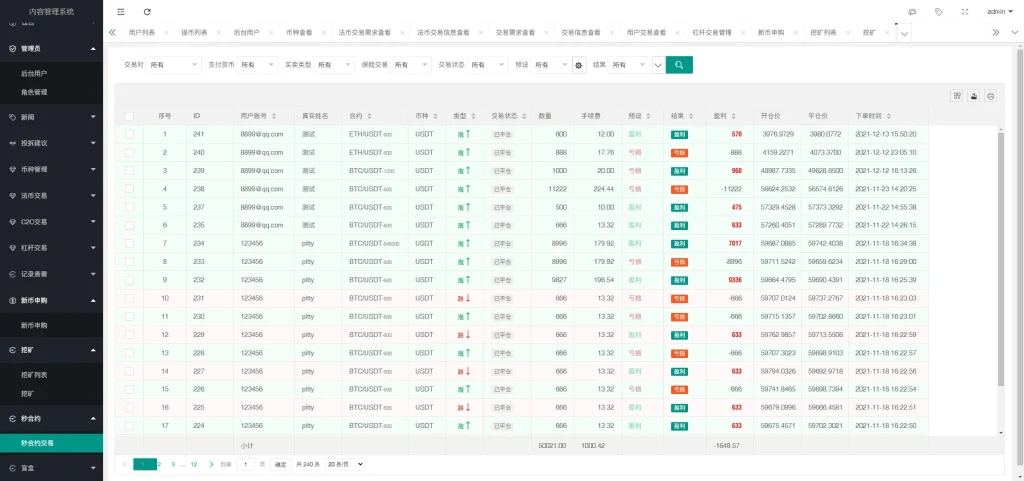
Task: Click the export icon above table
Action: click(x=974, y=96)
